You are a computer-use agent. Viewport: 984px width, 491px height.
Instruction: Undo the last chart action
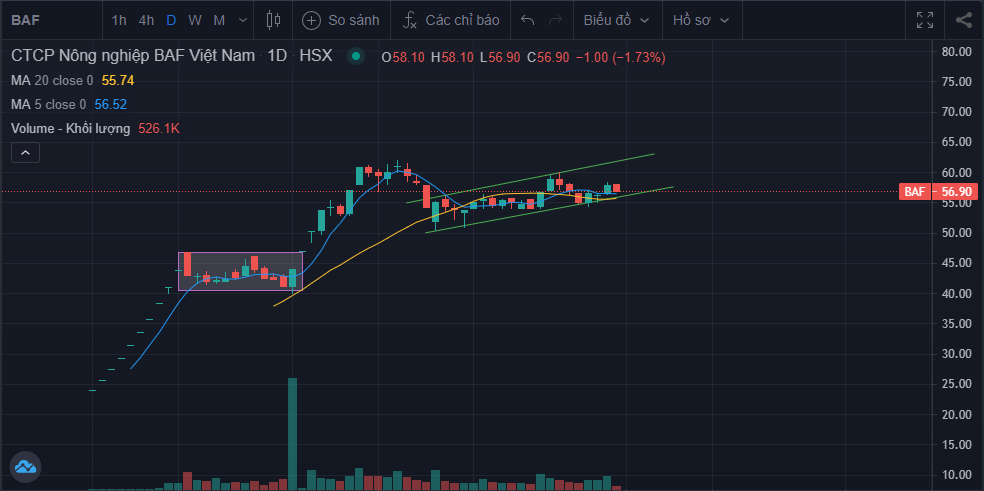click(x=528, y=20)
